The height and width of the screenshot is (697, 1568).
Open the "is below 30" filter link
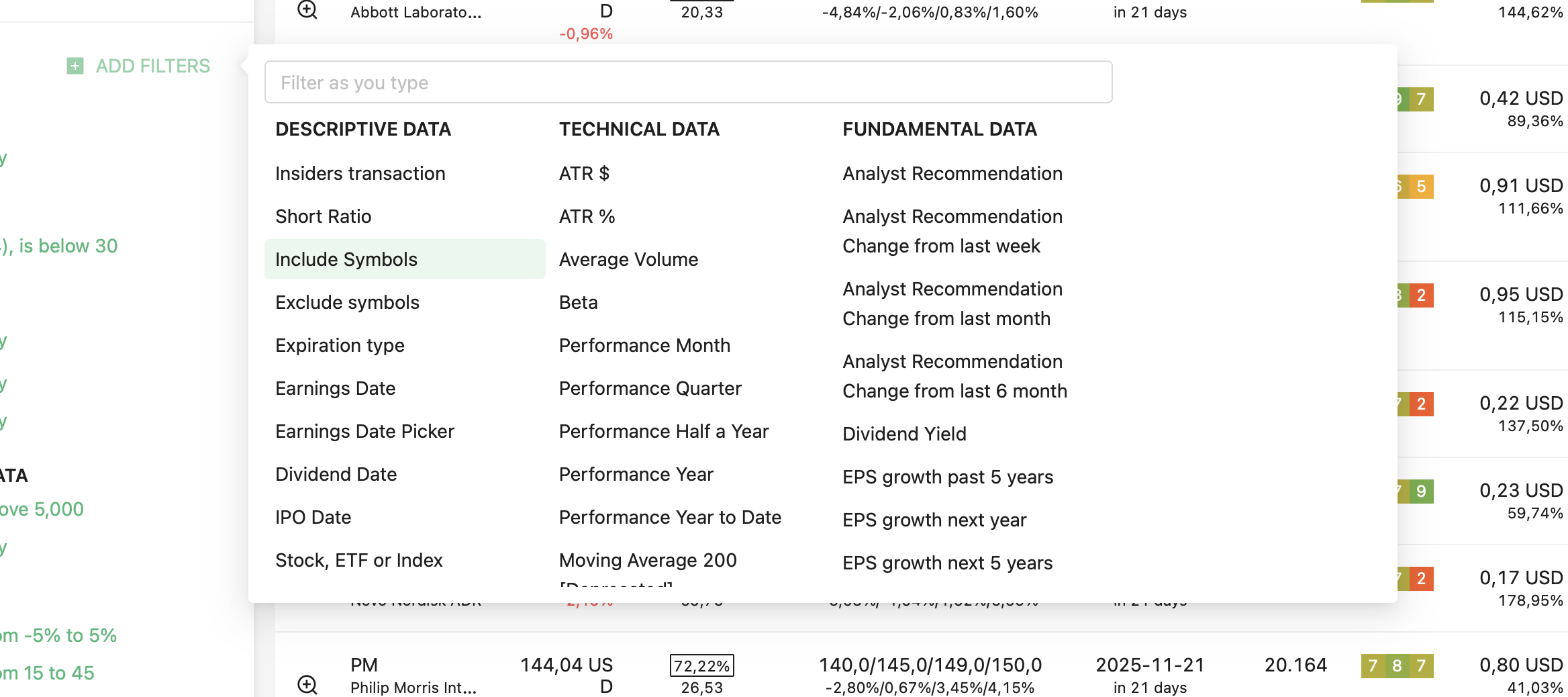[67, 246]
